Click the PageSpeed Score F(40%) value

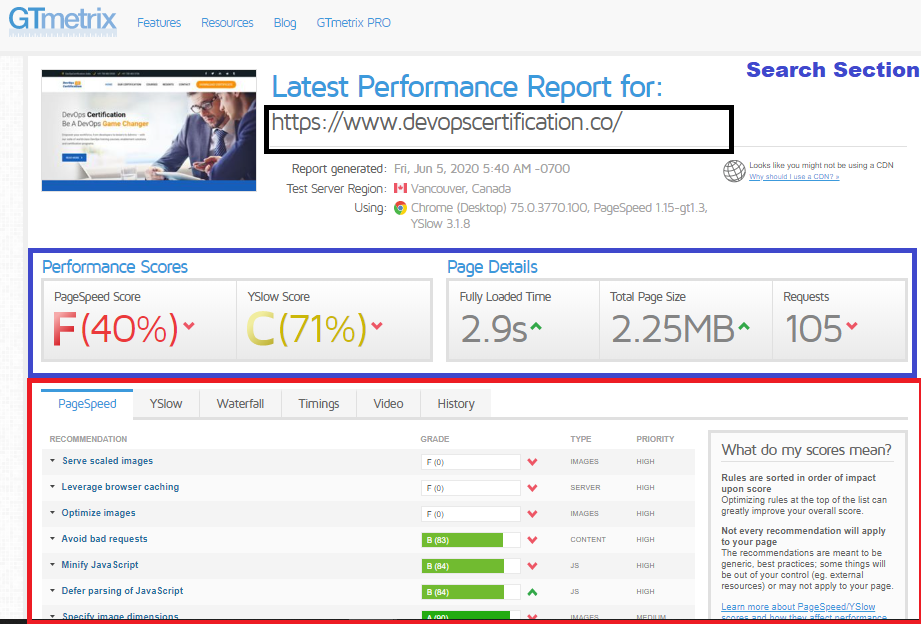point(115,328)
